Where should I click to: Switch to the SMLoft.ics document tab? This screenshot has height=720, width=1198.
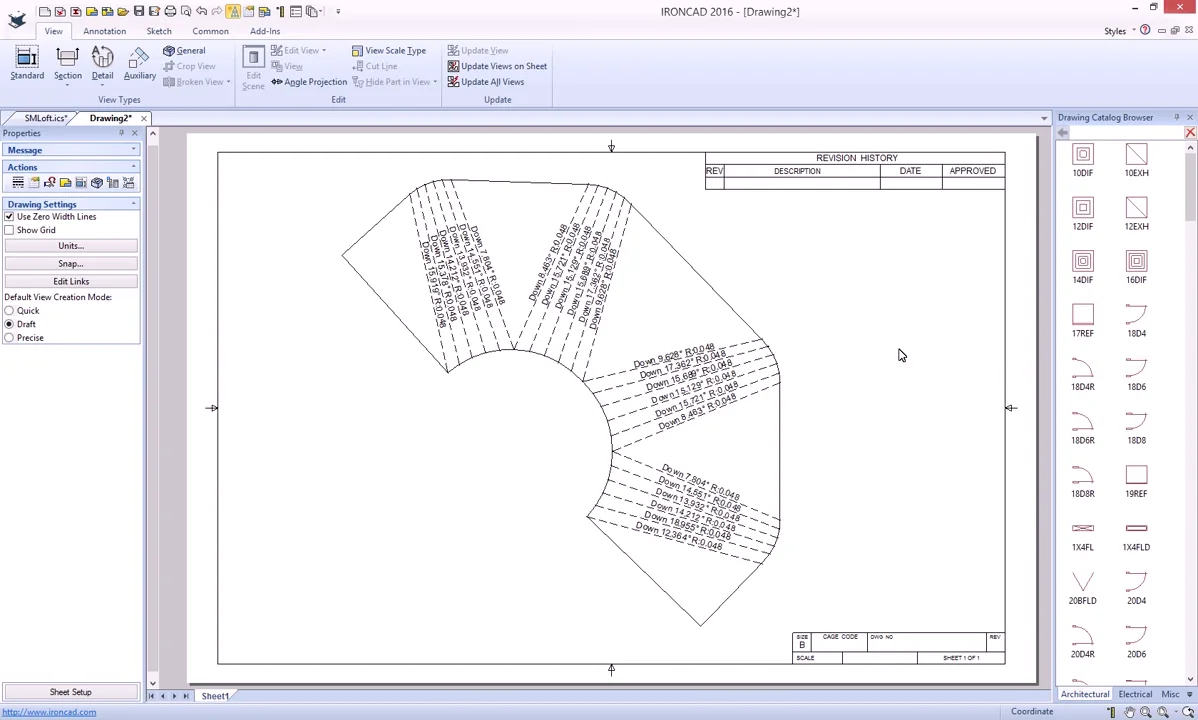[x=45, y=118]
